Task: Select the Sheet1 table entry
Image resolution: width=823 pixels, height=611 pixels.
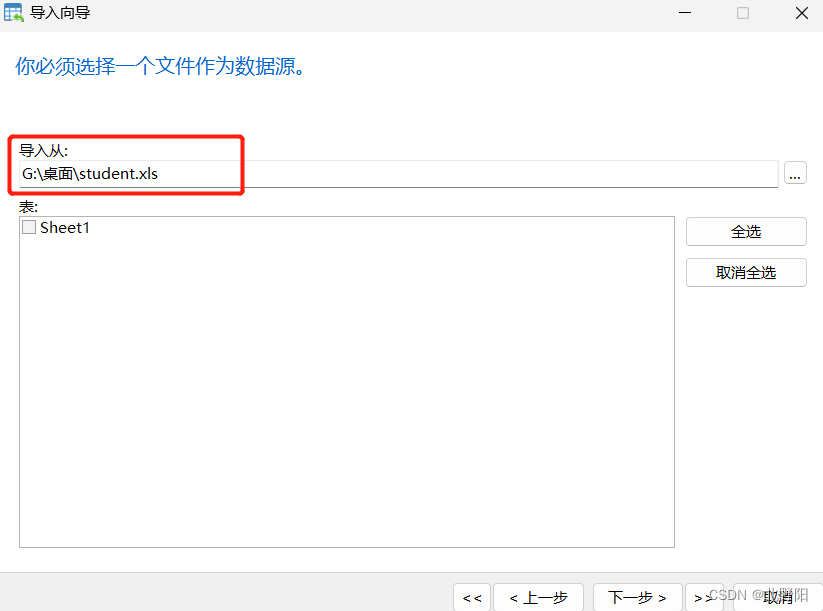Action: click(x=65, y=227)
